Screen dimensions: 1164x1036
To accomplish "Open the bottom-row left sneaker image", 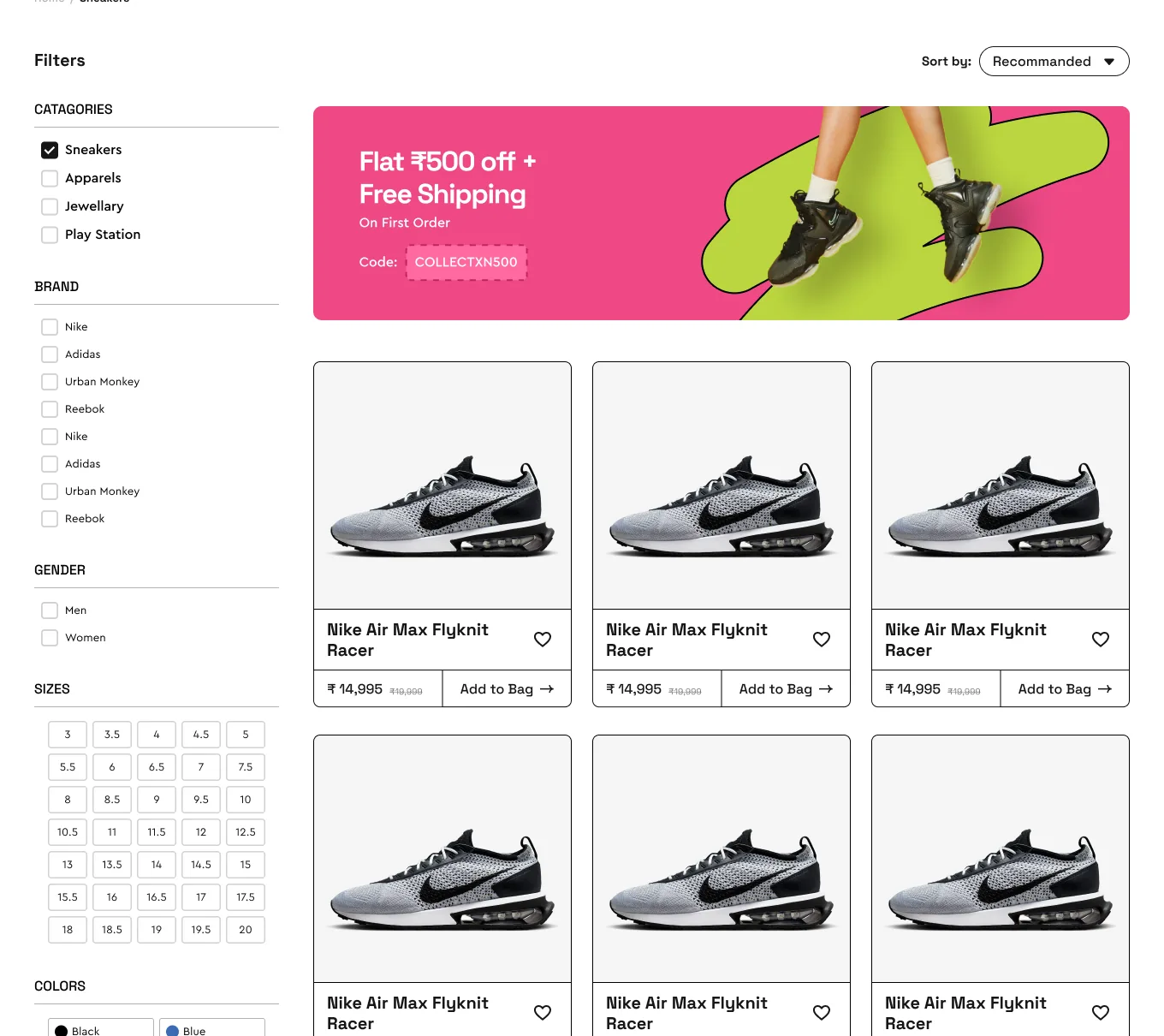I will [x=442, y=859].
